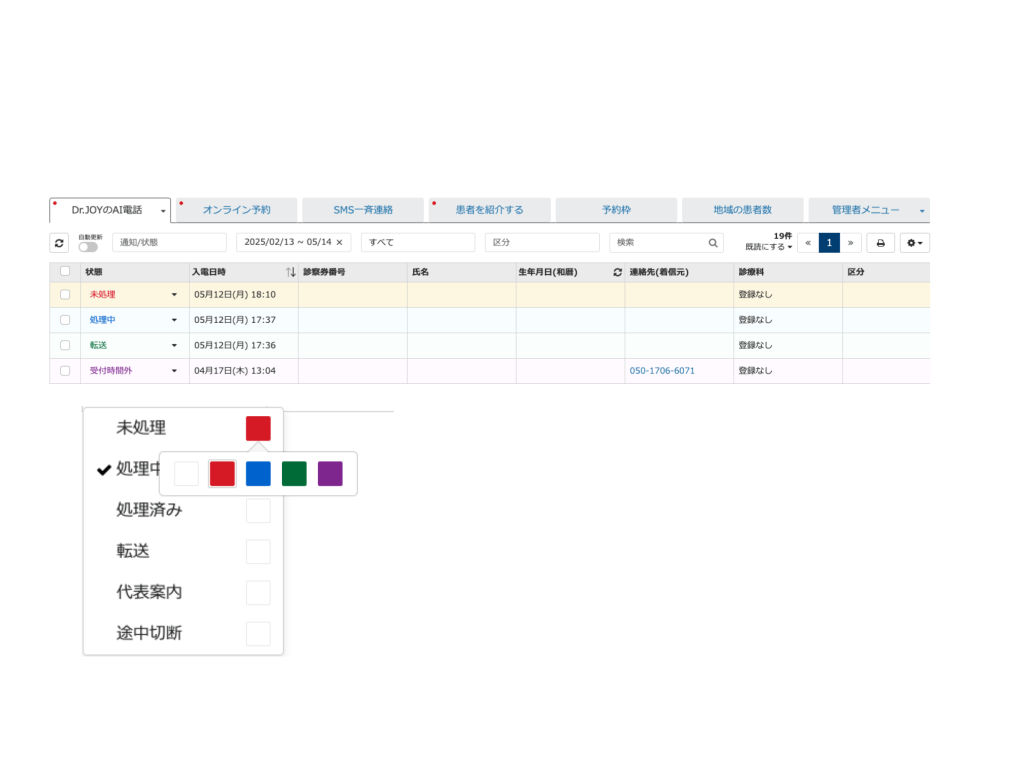
Task: Click refresh icon in 生年月日(和暦) column header
Action: point(617,272)
